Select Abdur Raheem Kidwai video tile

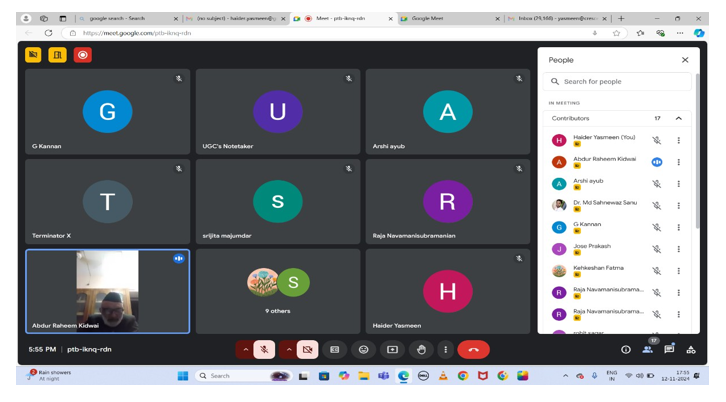[107, 291]
